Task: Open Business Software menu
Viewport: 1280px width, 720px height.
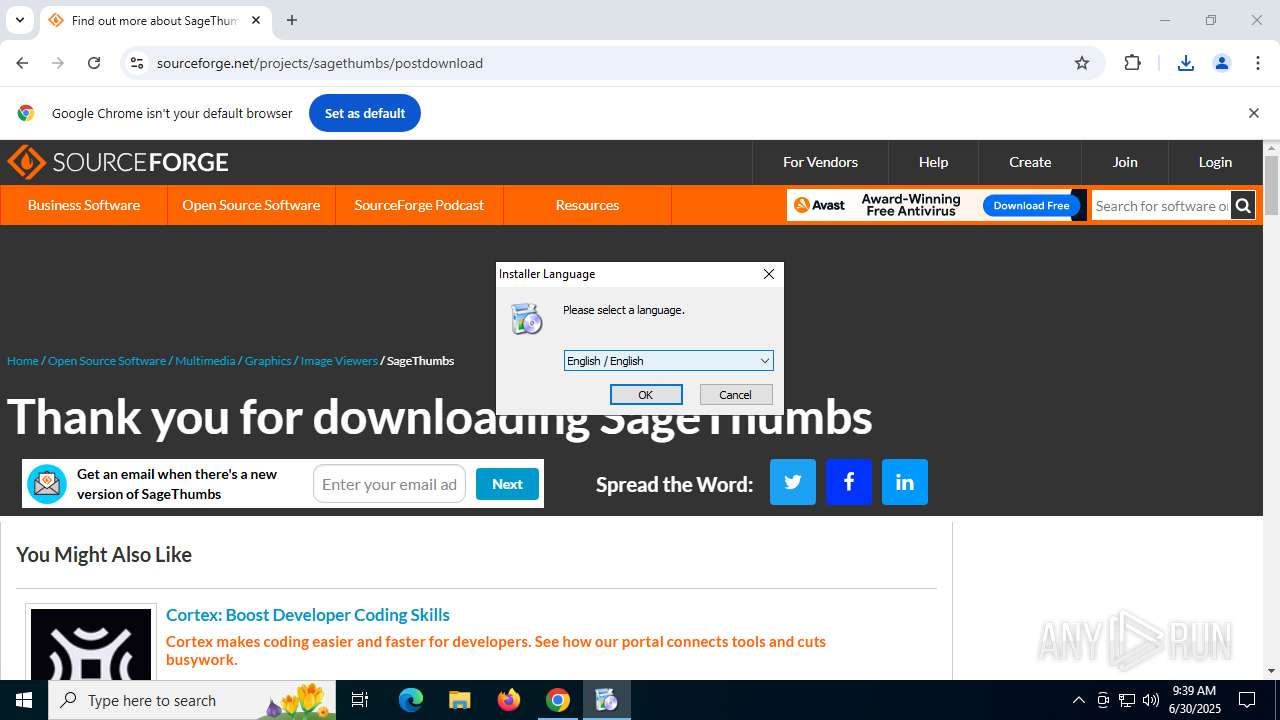Action: [84, 205]
